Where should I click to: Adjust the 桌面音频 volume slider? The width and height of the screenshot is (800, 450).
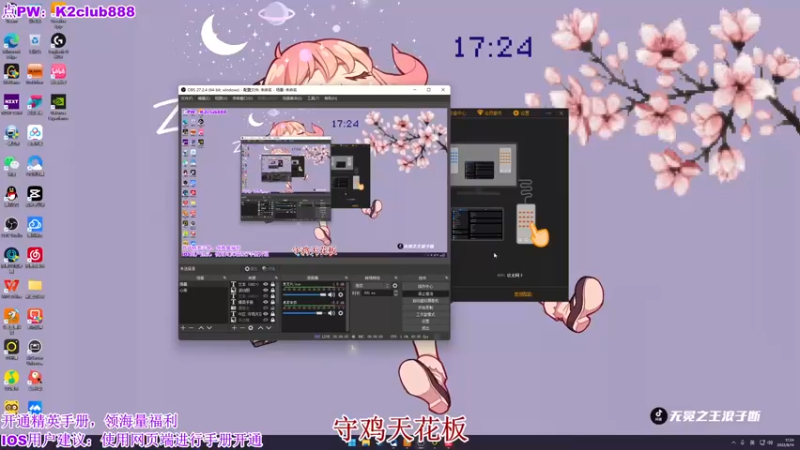303,313
